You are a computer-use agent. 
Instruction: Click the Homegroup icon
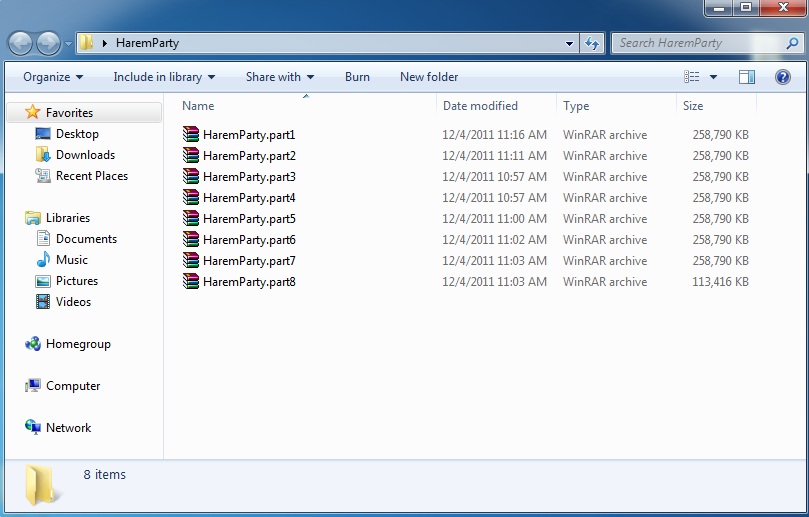(x=33, y=344)
